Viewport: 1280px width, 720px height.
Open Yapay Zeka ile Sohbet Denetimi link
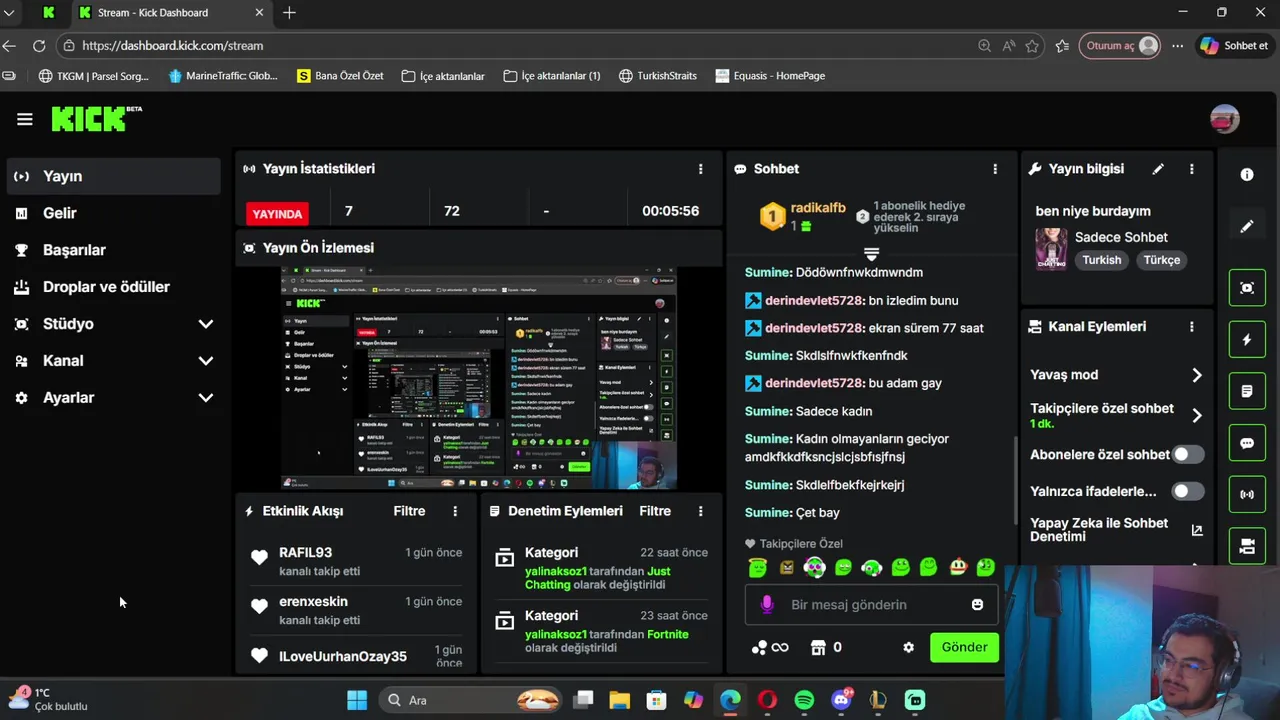[1116, 530]
